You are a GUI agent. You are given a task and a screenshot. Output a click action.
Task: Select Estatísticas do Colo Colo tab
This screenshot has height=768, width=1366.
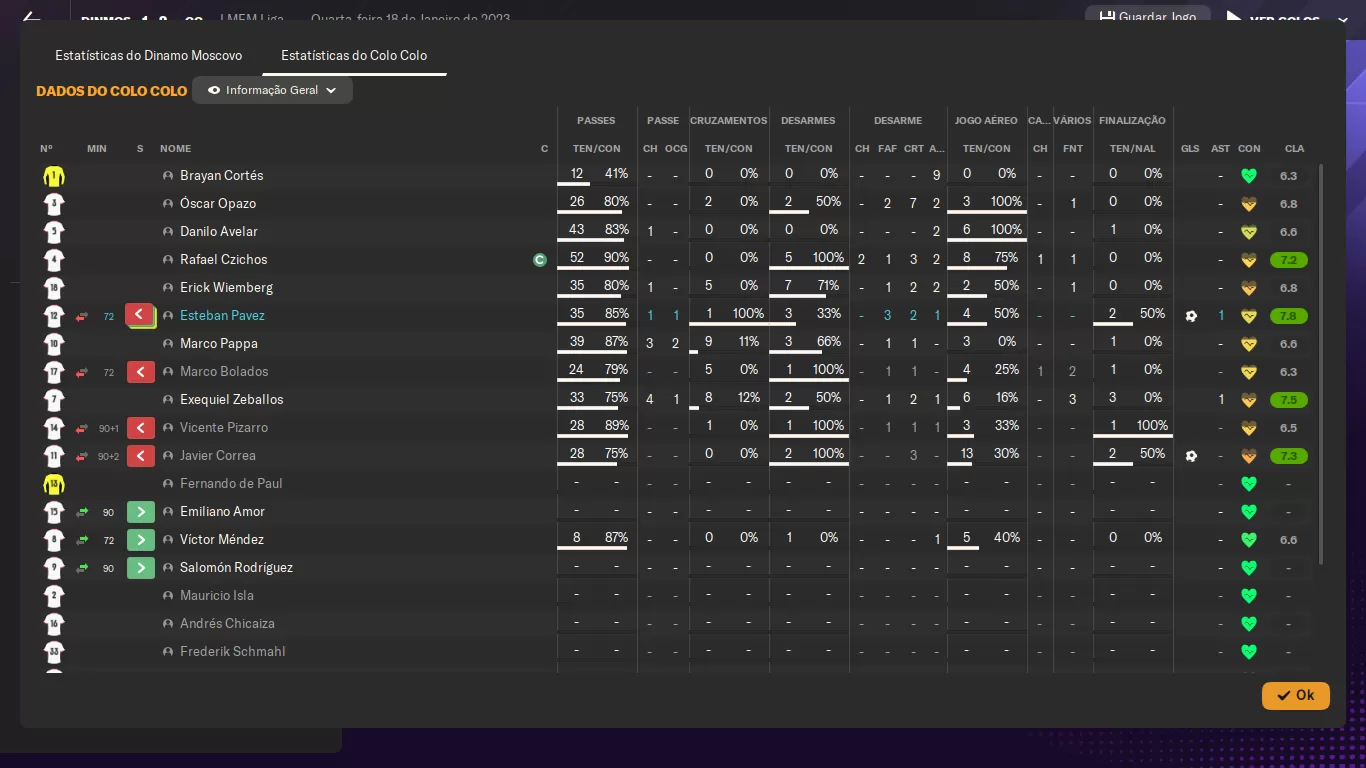354,56
